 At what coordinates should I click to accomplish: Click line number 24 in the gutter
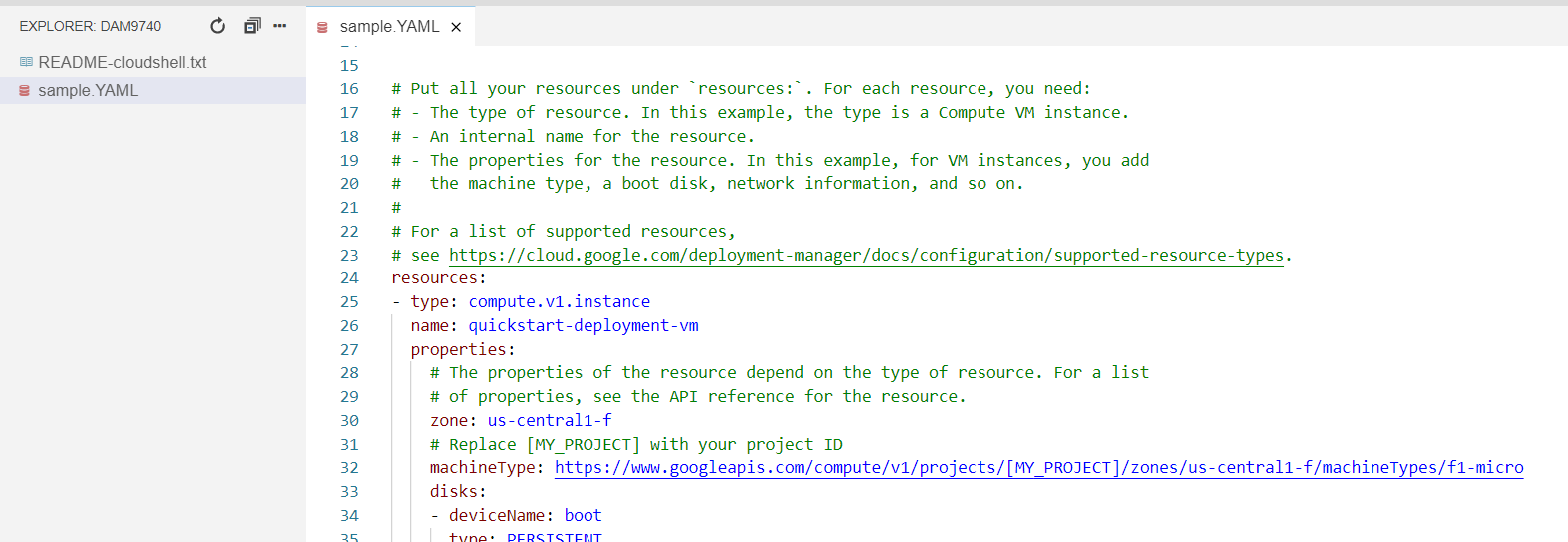click(349, 278)
